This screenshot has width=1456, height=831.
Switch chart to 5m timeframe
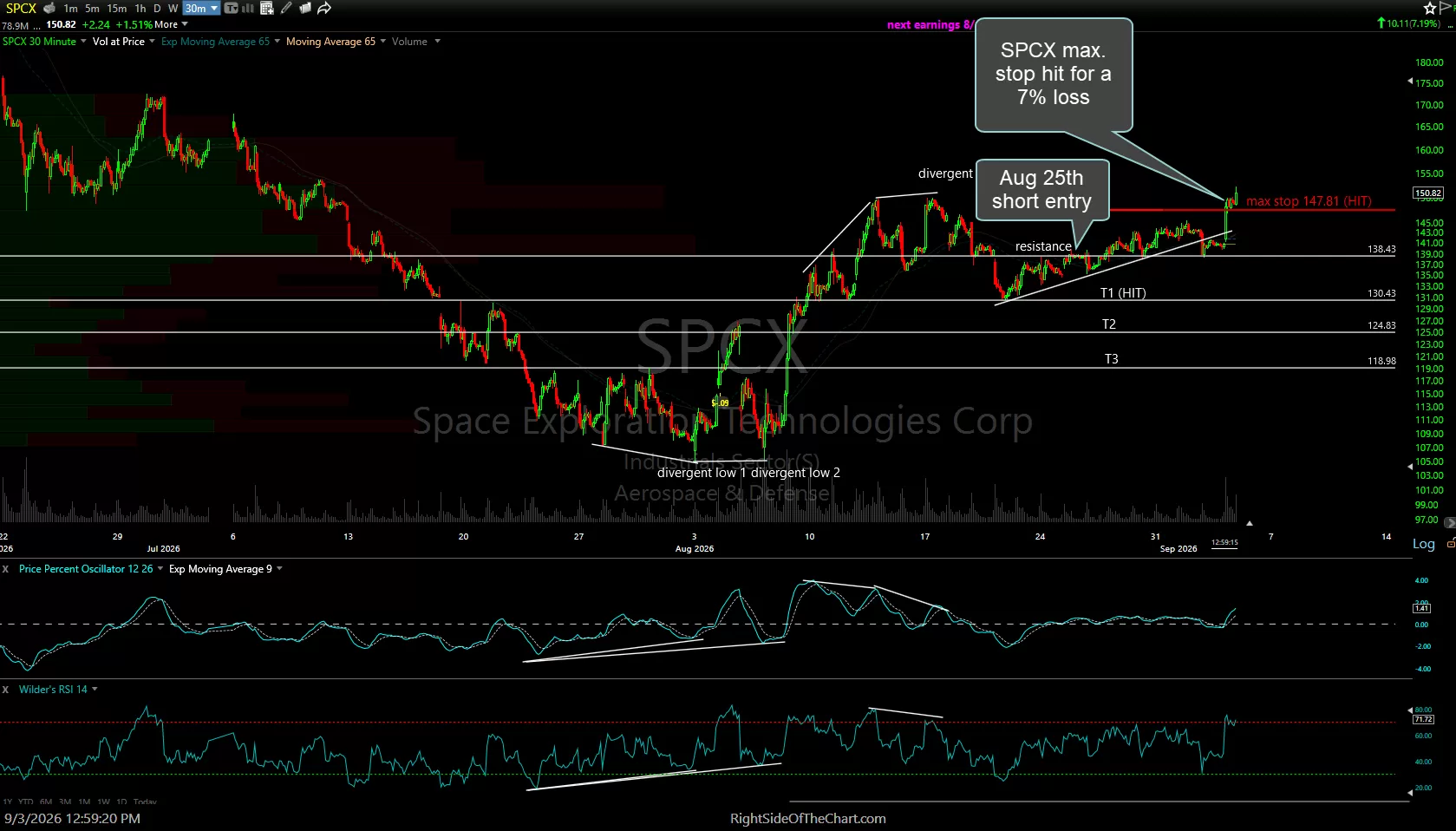point(92,9)
